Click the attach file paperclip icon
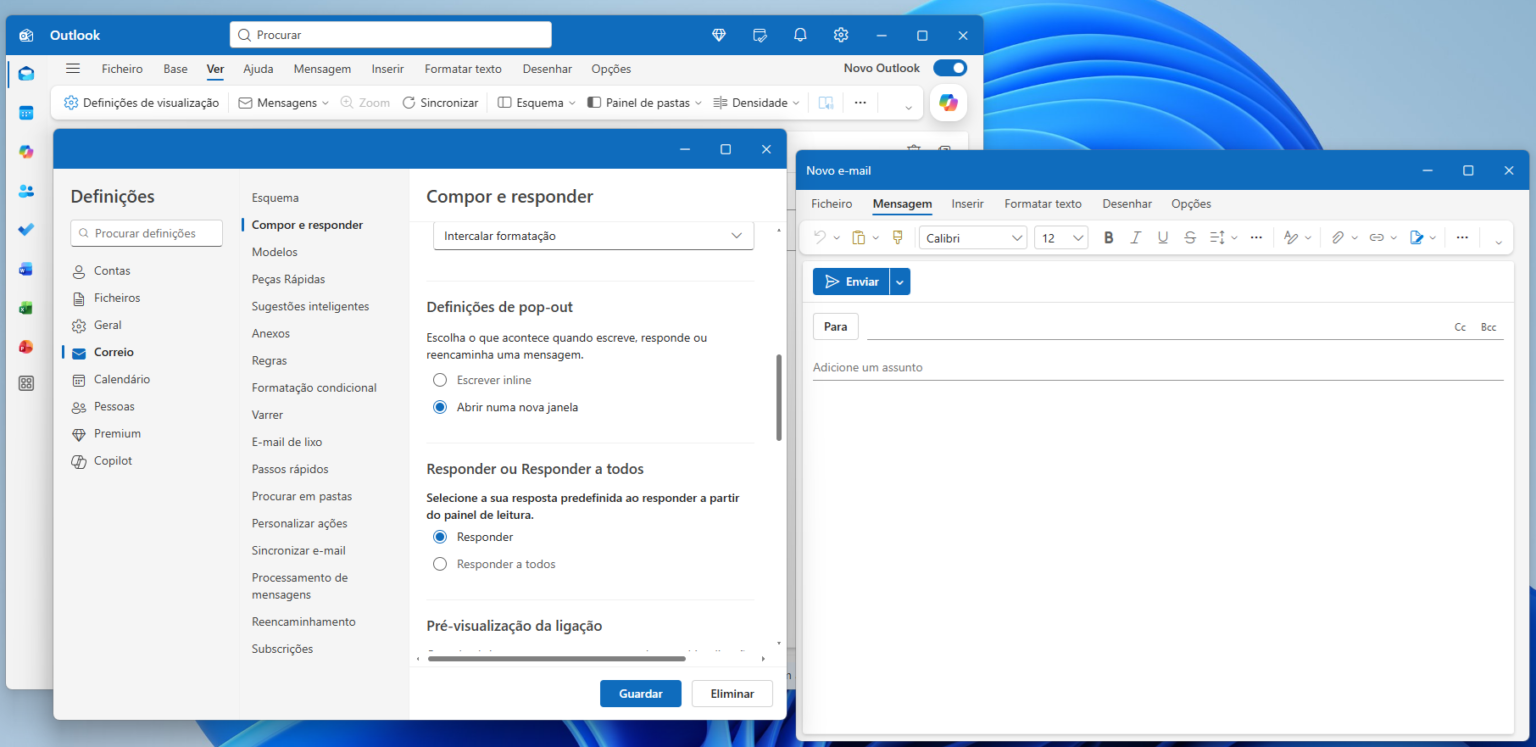 [1338, 238]
